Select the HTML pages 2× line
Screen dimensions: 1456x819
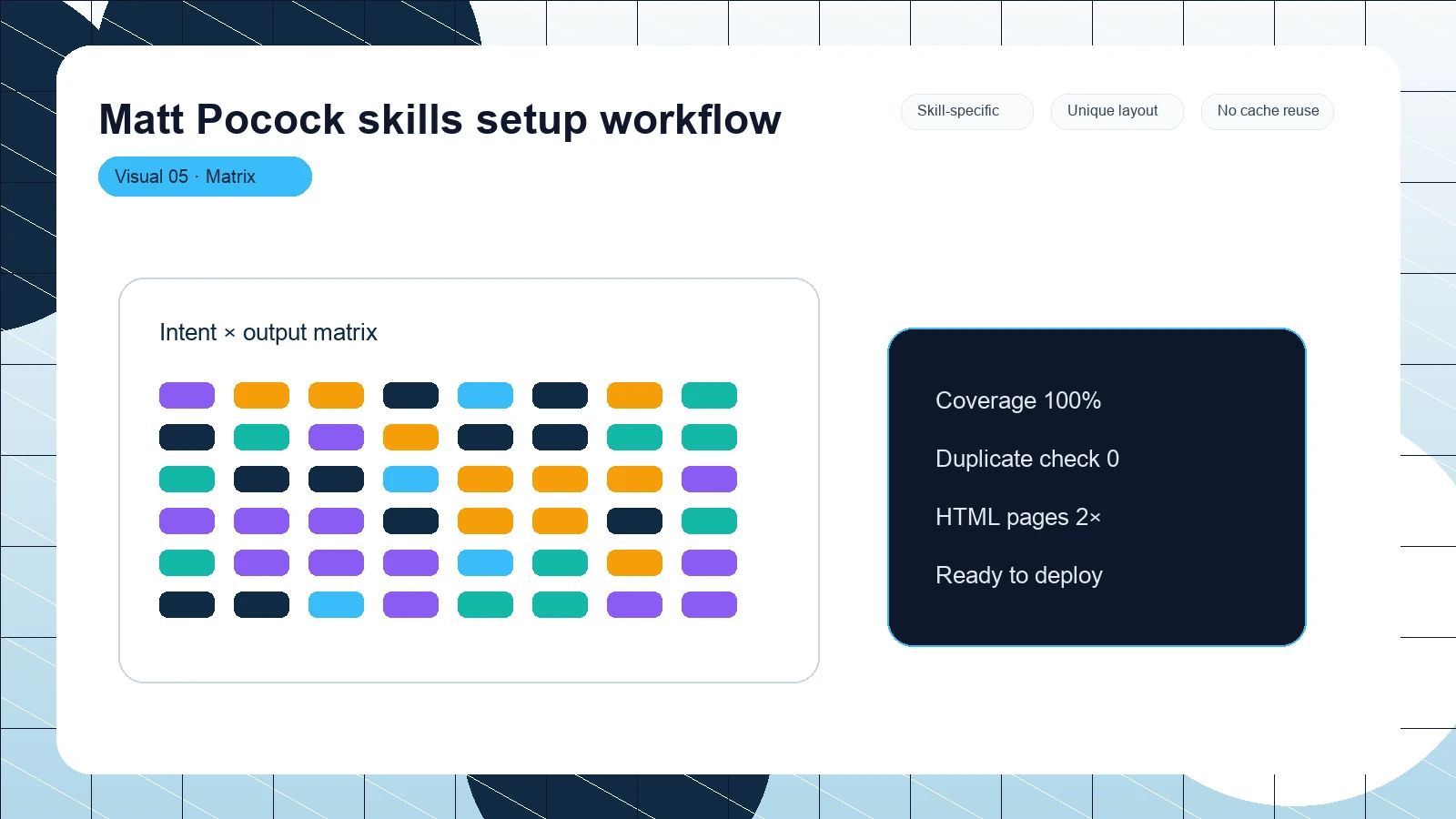point(1018,517)
